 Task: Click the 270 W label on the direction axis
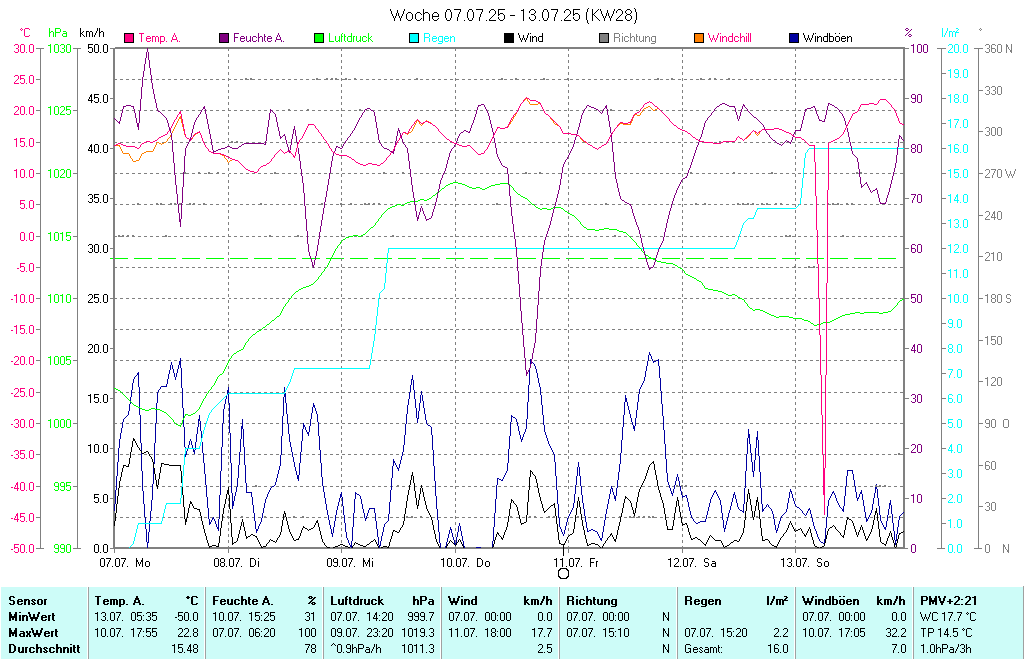(1000, 174)
